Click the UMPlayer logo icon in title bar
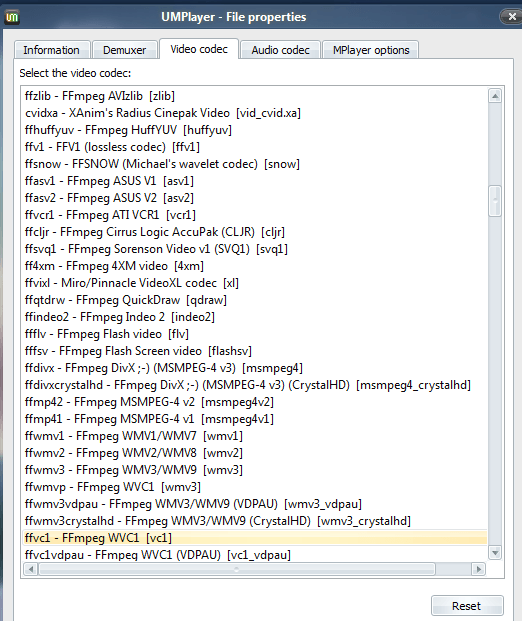 click(12, 17)
